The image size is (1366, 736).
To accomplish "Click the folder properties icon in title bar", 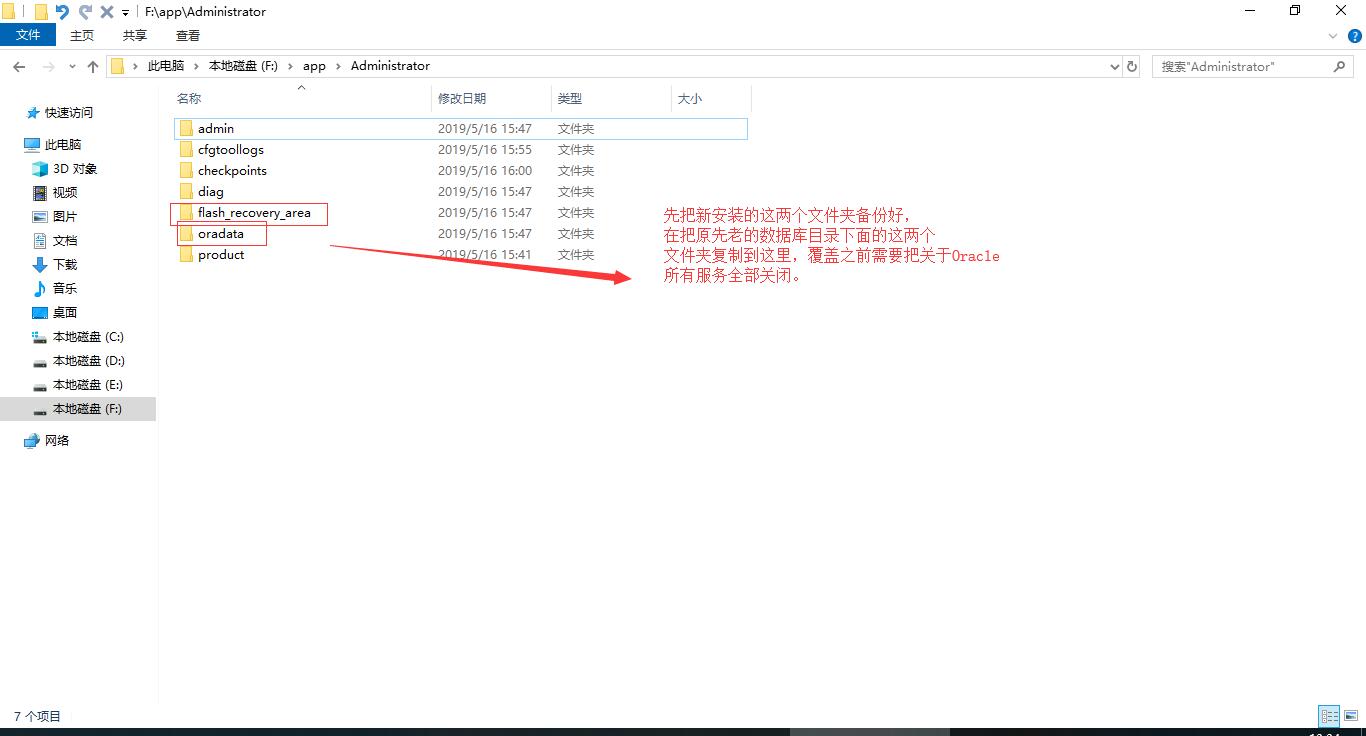I will click(40, 12).
